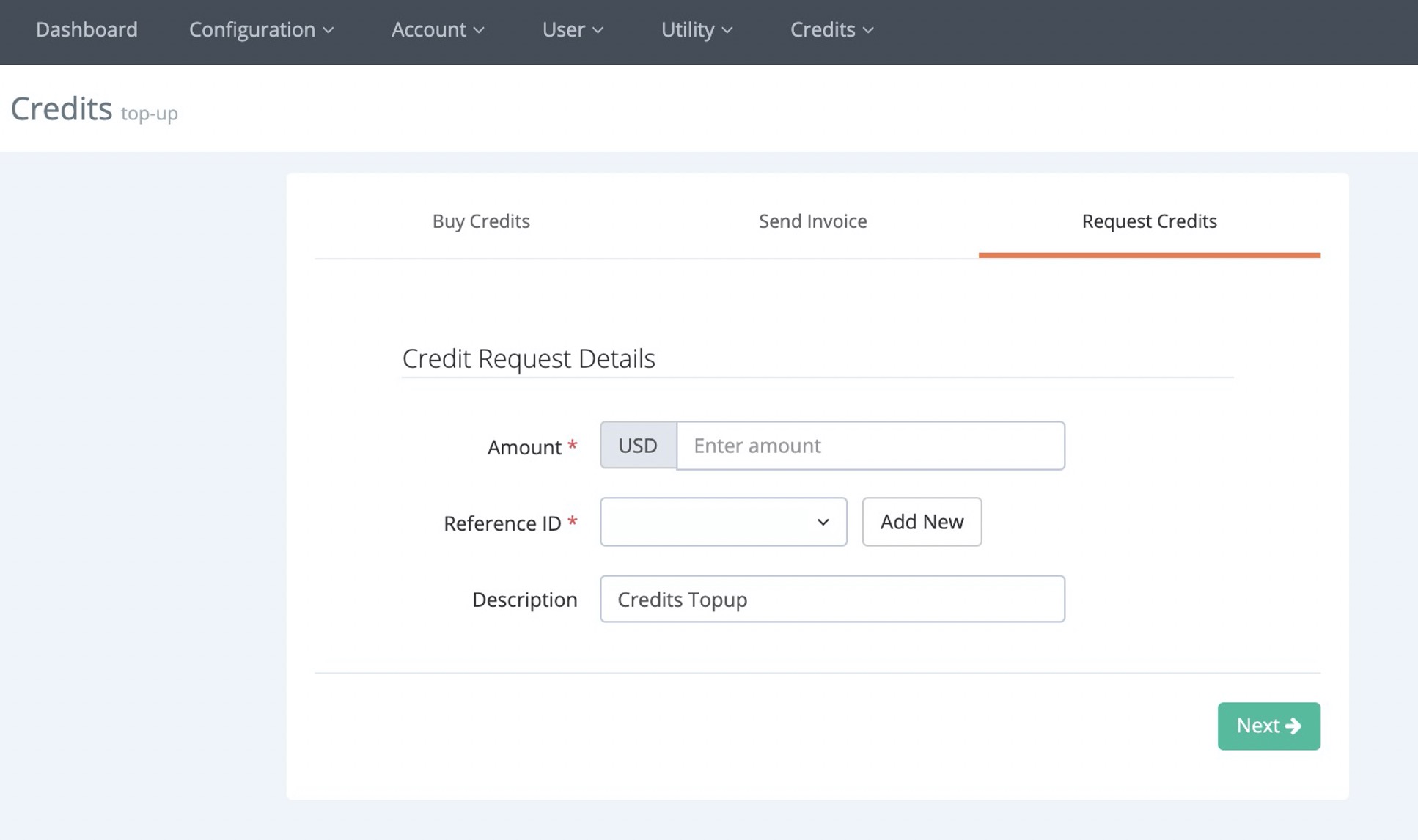Click the Description text field
This screenshot has height=840, width=1418.
click(x=831, y=599)
